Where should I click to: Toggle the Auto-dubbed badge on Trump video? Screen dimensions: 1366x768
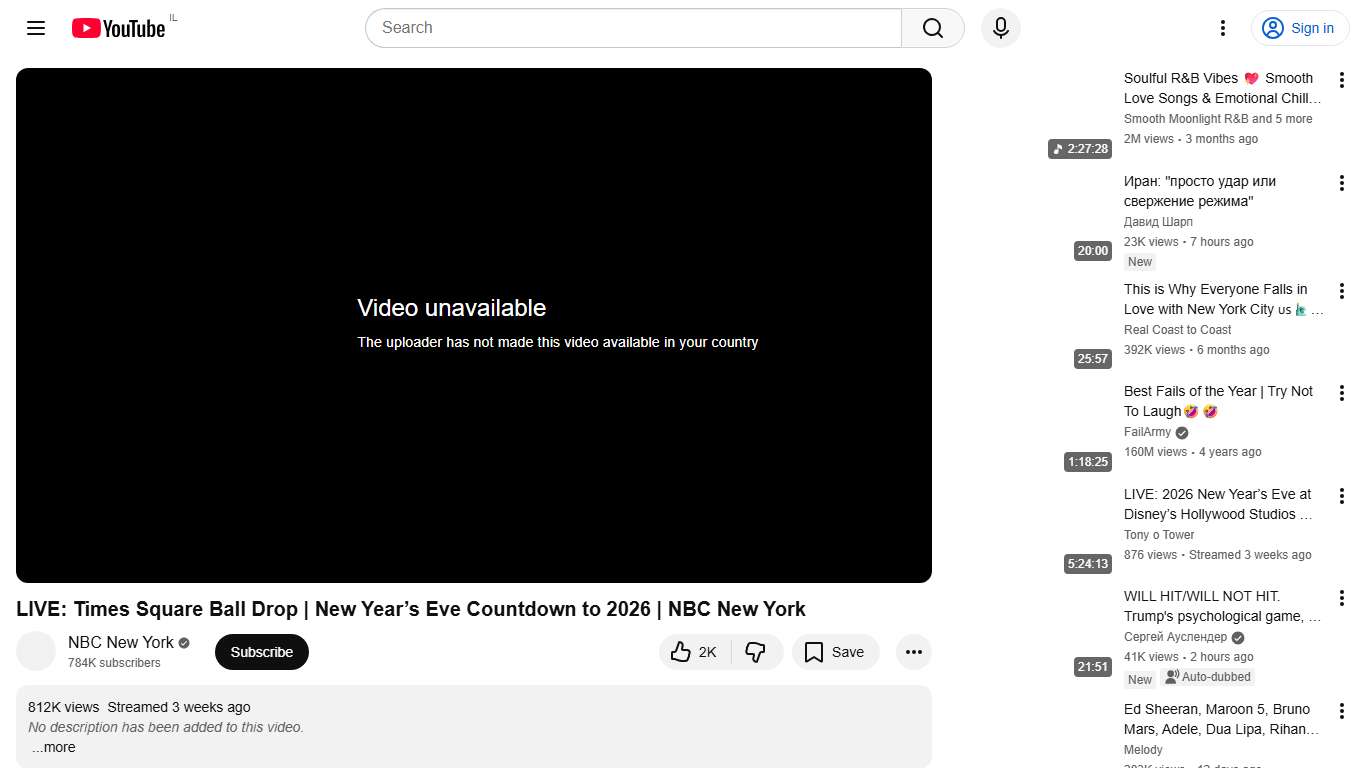tap(1207, 677)
